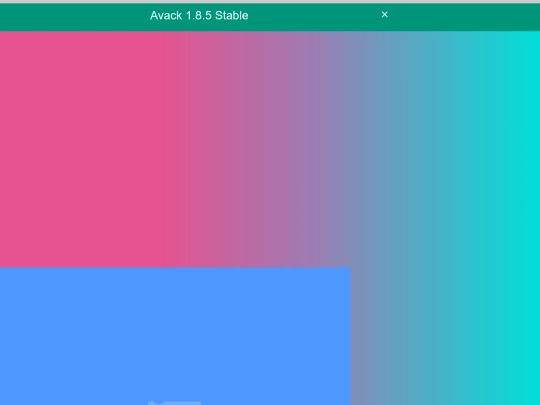Image resolution: width=540 pixels, height=405 pixels.
Task: Click the "Avack 1.8.5 Stable" title text
Action: pos(199,15)
